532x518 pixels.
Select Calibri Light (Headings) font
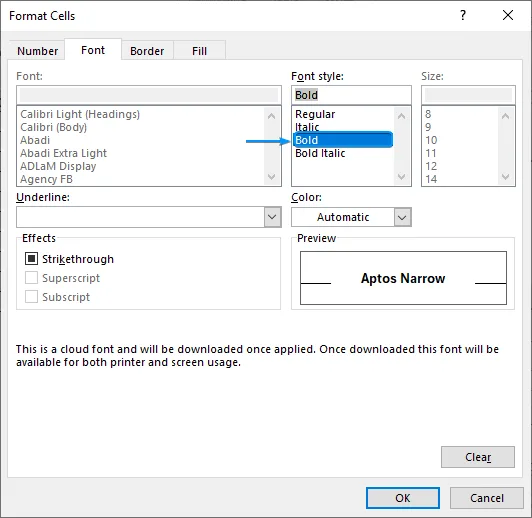point(80,114)
